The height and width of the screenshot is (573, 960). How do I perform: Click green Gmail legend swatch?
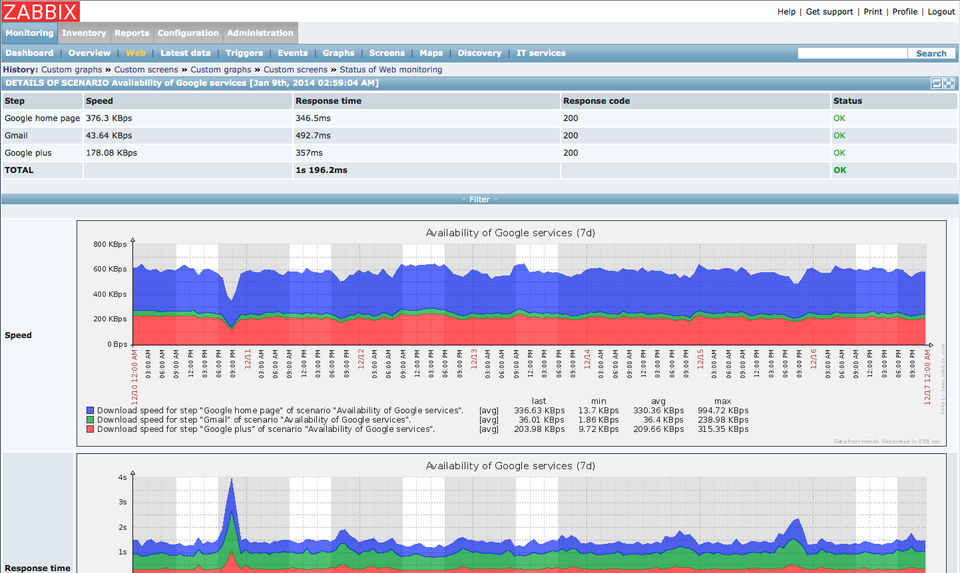point(91,420)
